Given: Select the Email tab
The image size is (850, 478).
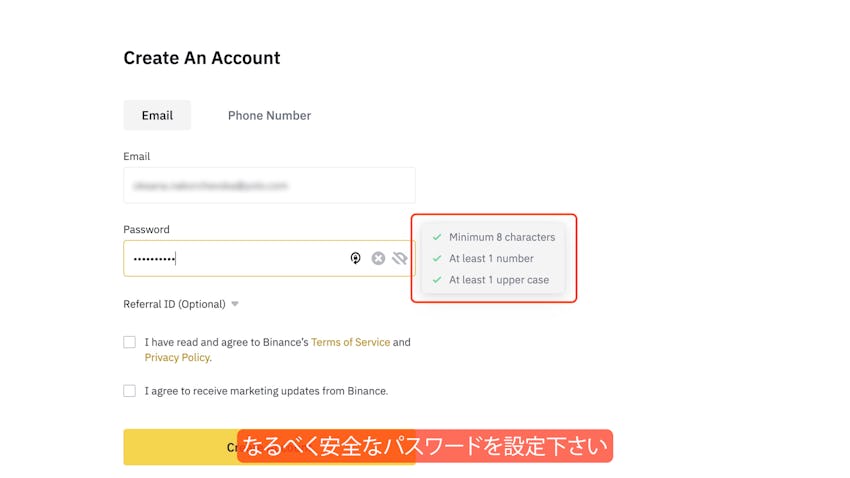Looking at the screenshot, I should pos(157,115).
